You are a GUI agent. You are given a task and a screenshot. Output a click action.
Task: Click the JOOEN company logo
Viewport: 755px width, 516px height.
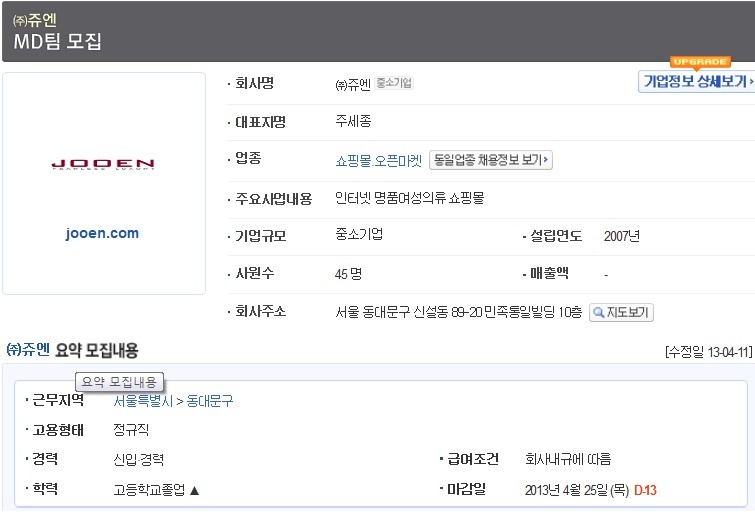point(103,165)
